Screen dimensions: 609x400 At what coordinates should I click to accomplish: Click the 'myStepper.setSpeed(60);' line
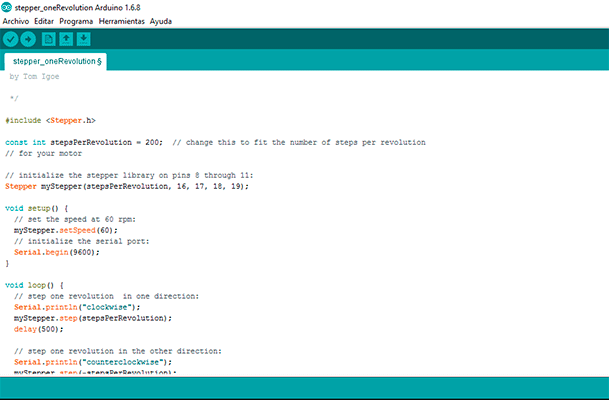tap(66, 230)
